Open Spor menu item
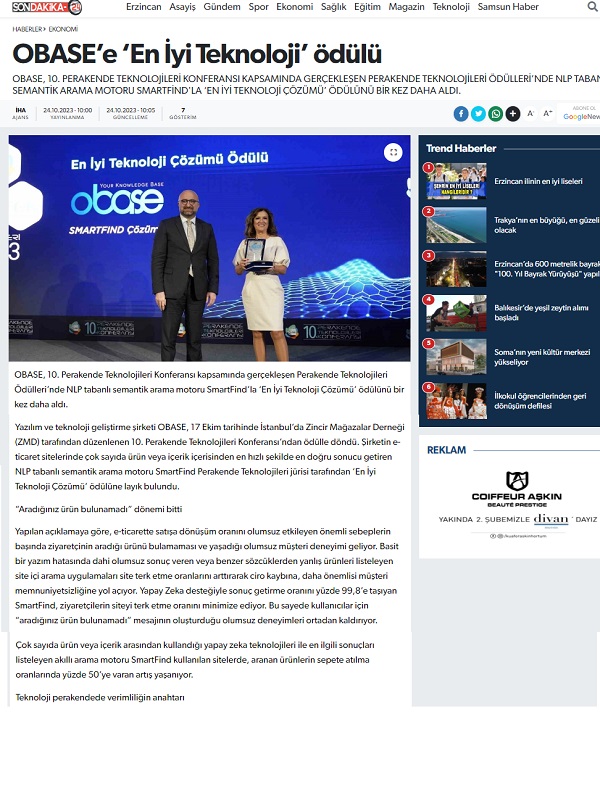Screen dimensions: 600x800 click(259, 7)
